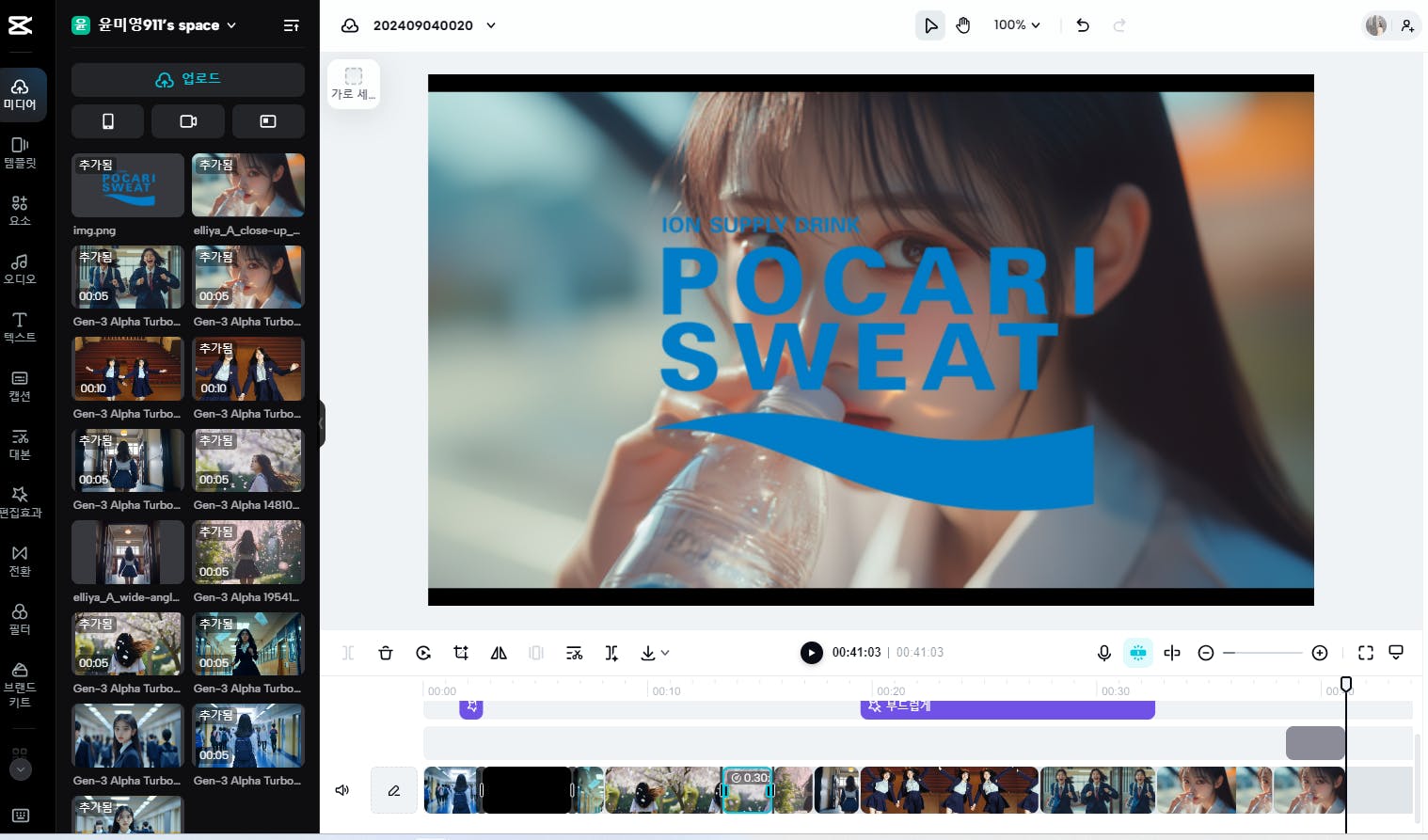The width and height of the screenshot is (1428, 840).
Task: Select Gen-3 Alpha 19541 clip thumbnail
Action: coord(248,552)
